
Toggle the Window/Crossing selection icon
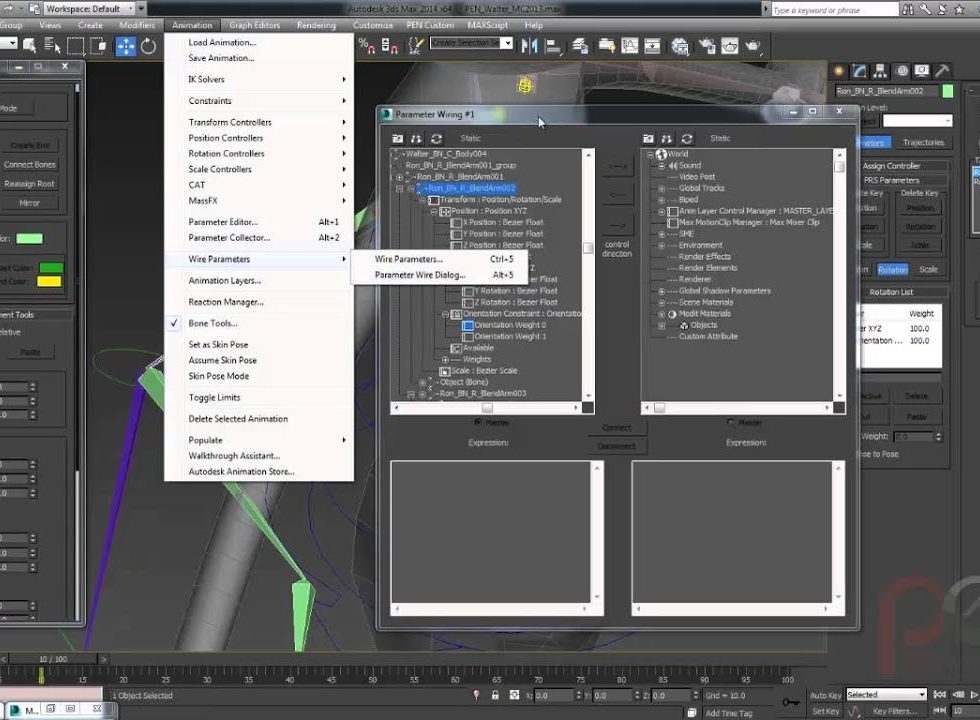click(99, 46)
